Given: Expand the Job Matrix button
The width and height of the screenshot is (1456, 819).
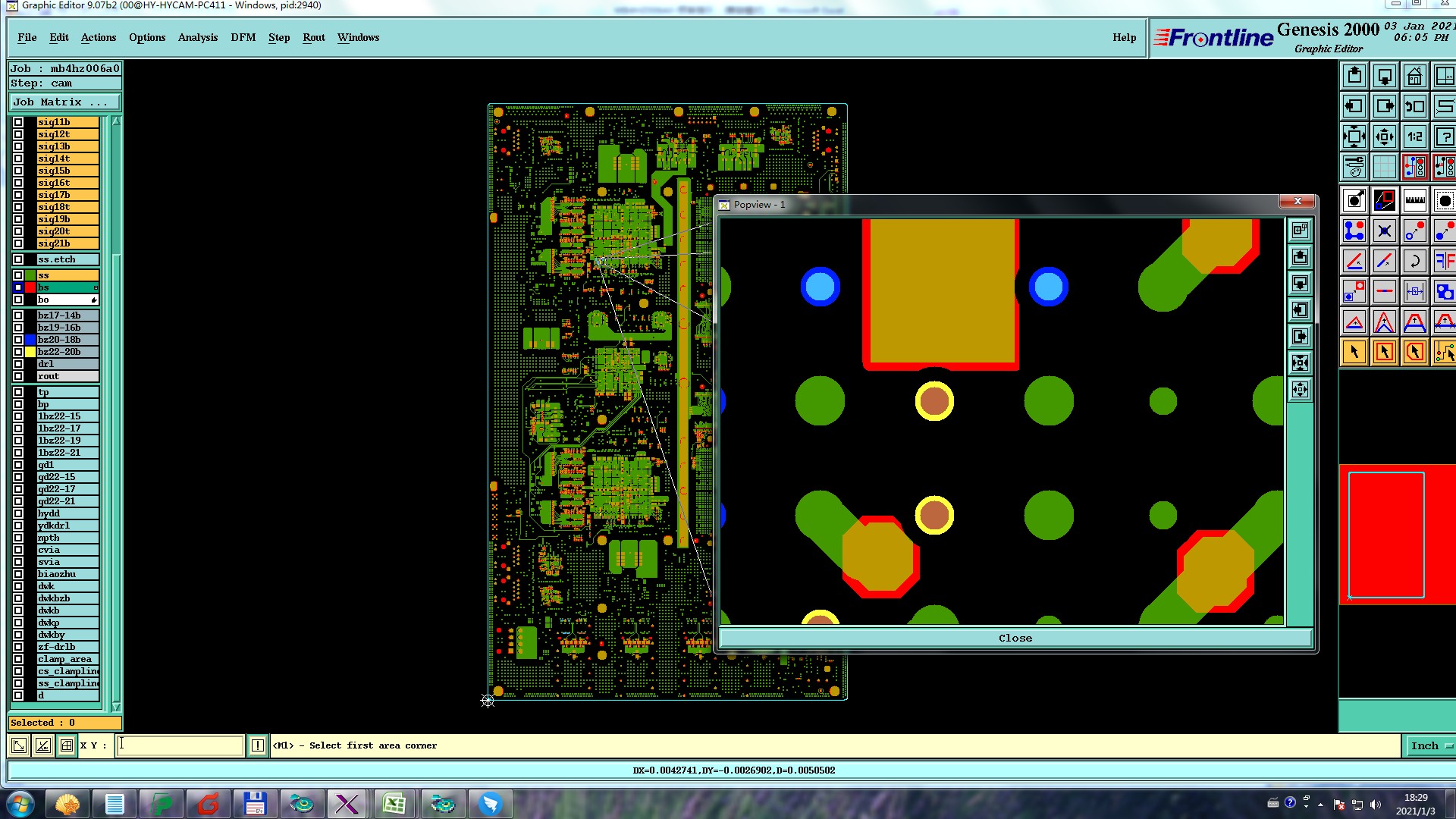Looking at the screenshot, I should [64, 102].
